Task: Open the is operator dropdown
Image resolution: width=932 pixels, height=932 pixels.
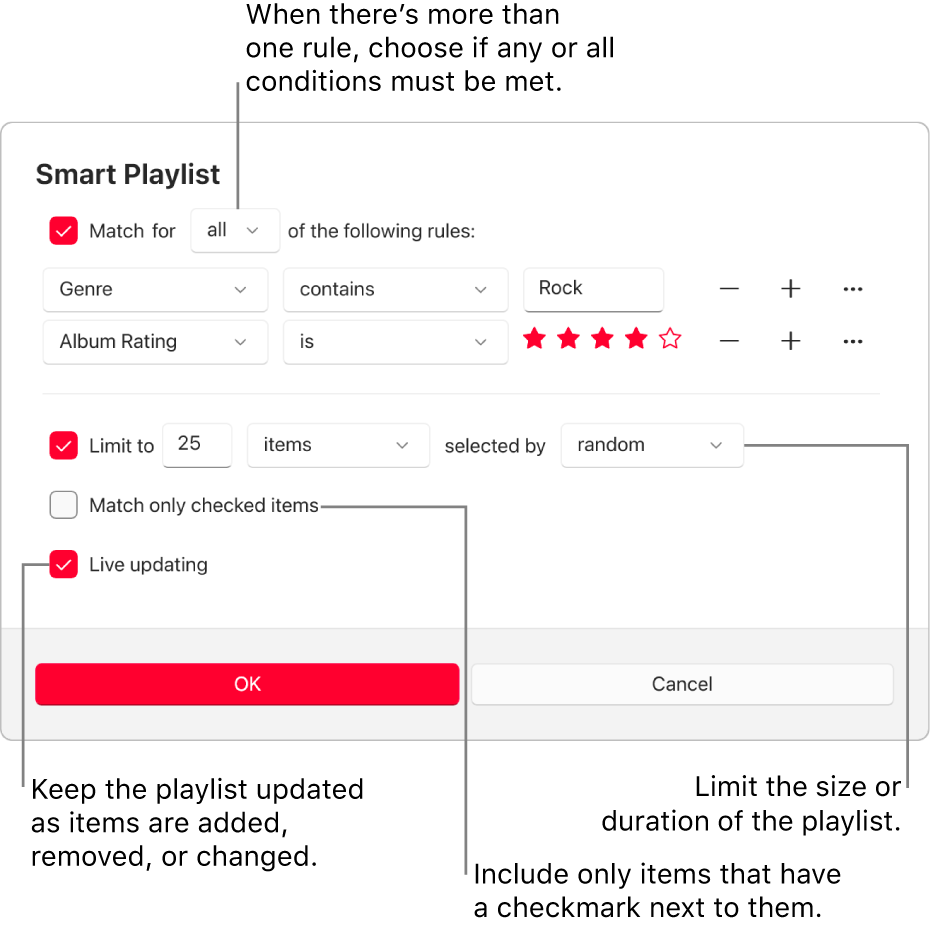Action: tap(395, 341)
